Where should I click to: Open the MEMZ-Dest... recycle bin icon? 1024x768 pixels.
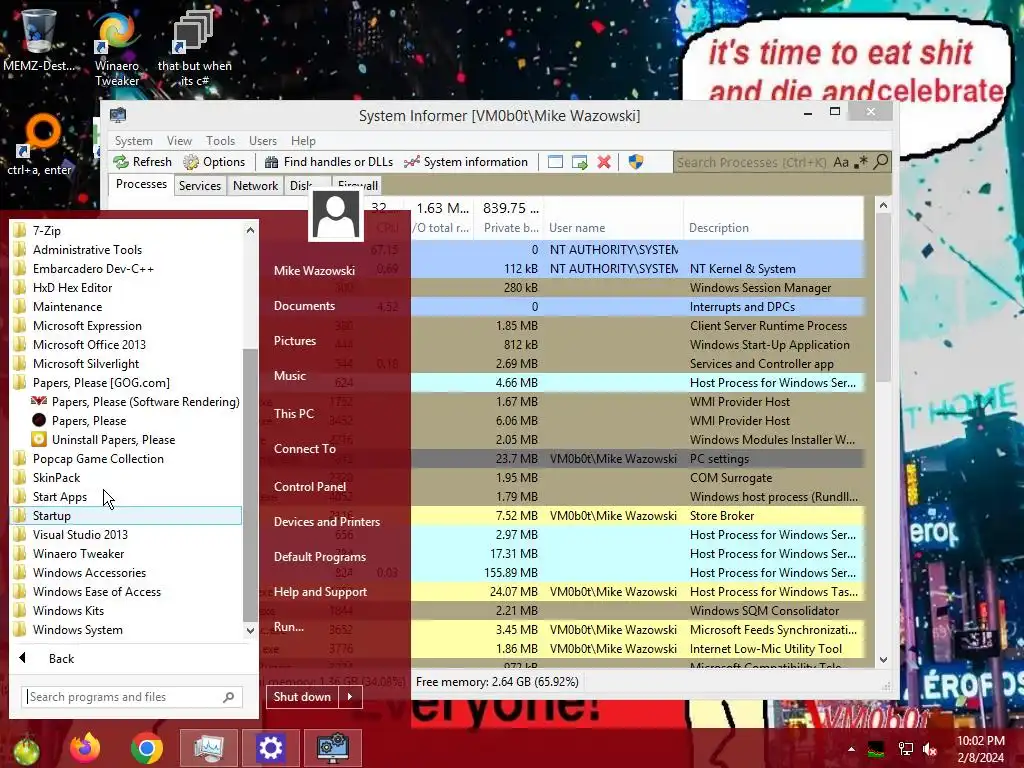click(39, 40)
